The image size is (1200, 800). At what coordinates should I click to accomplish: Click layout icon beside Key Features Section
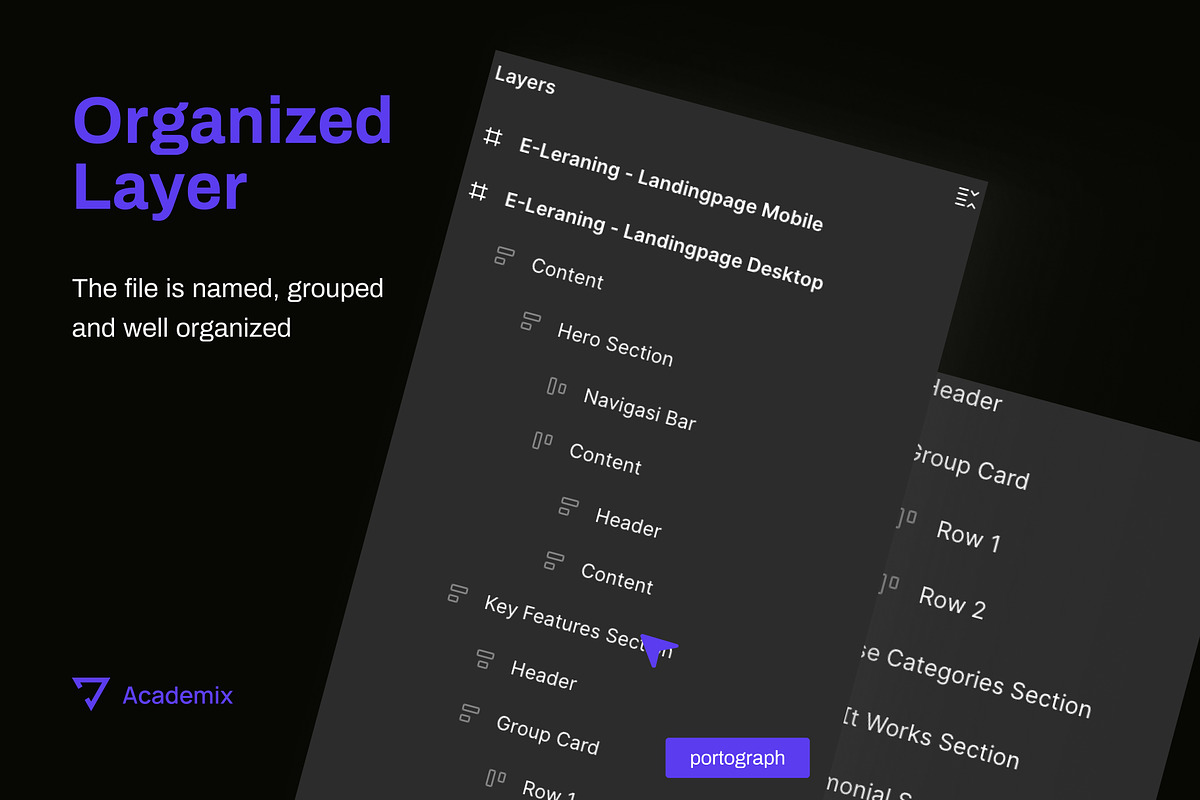[457, 594]
